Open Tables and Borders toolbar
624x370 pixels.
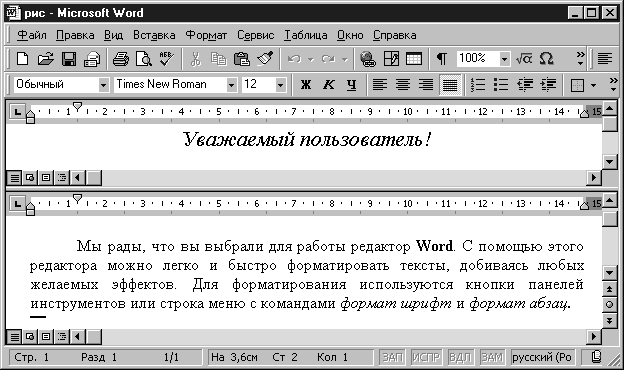pyautogui.click(x=391, y=59)
